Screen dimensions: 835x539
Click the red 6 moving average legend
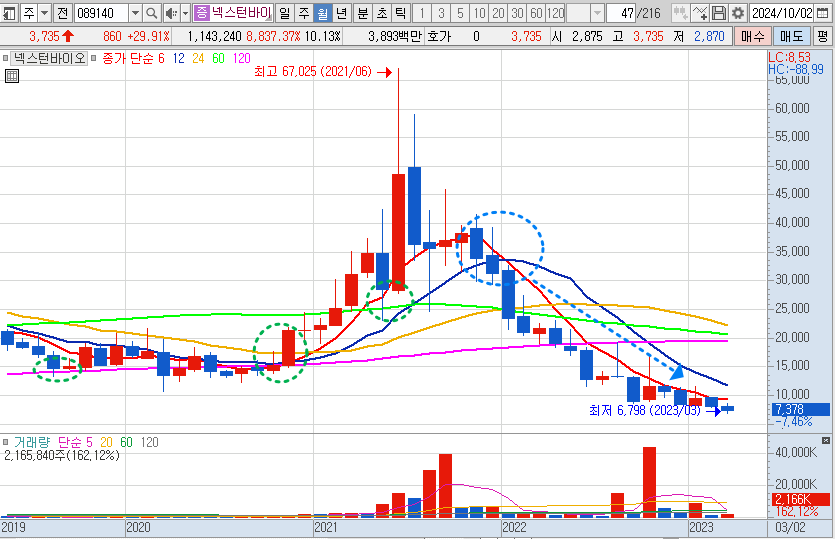(161, 59)
